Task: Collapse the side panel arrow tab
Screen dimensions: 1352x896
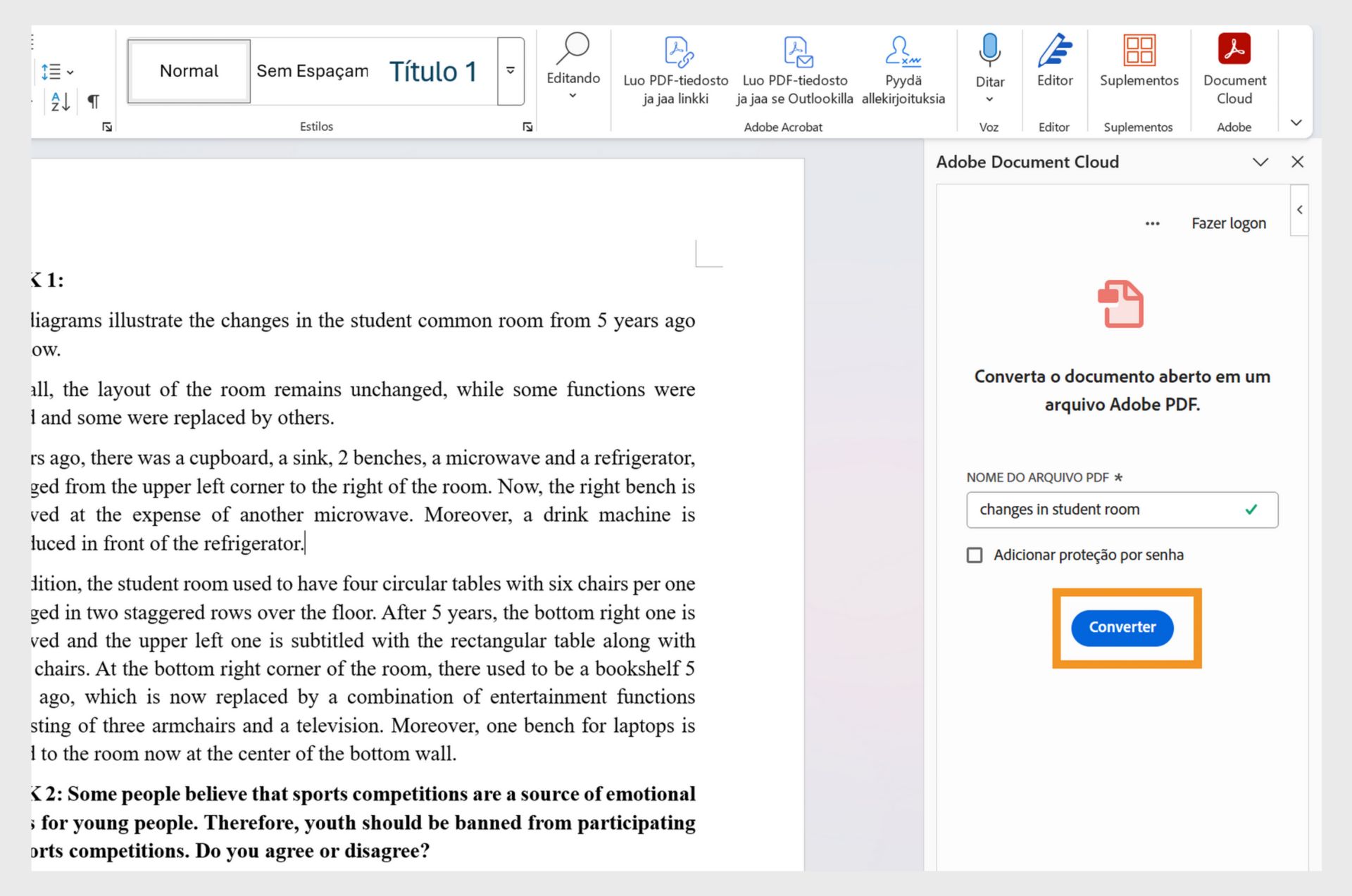Action: [1300, 210]
